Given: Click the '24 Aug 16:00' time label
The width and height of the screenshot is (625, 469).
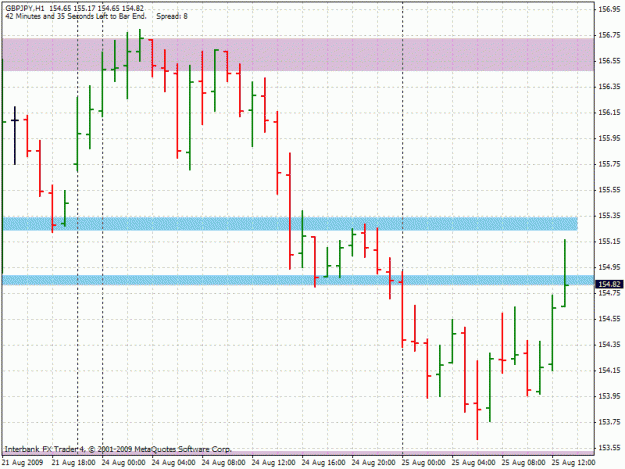Looking at the screenshot, I should pyautogui.click(x=323, y=463).
